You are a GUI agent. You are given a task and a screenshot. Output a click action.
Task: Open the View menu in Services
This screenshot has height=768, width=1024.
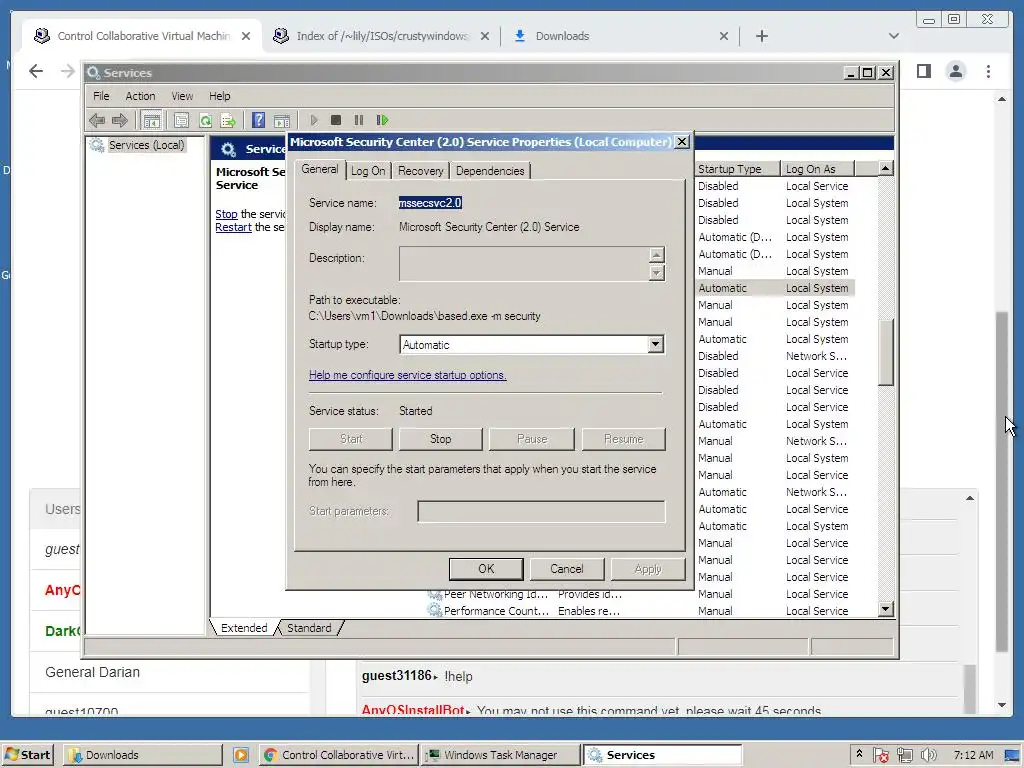(182, 96)
